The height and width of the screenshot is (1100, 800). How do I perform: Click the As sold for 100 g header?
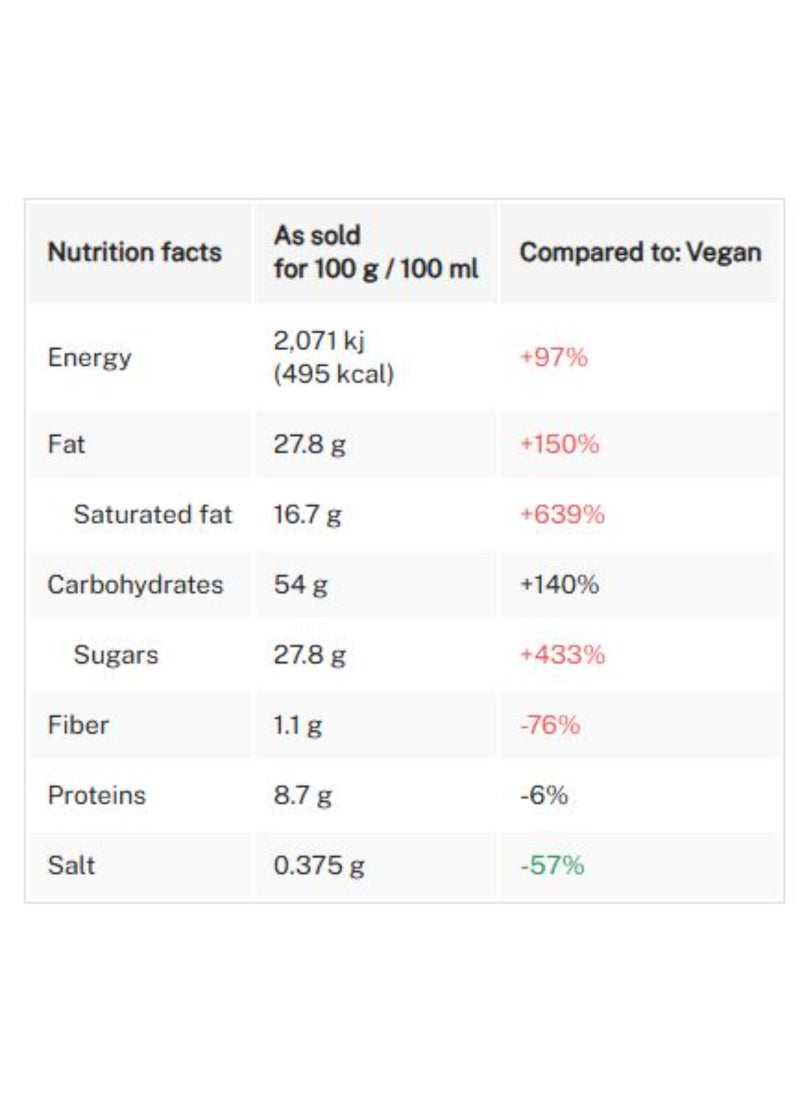[x=376, y=252]
